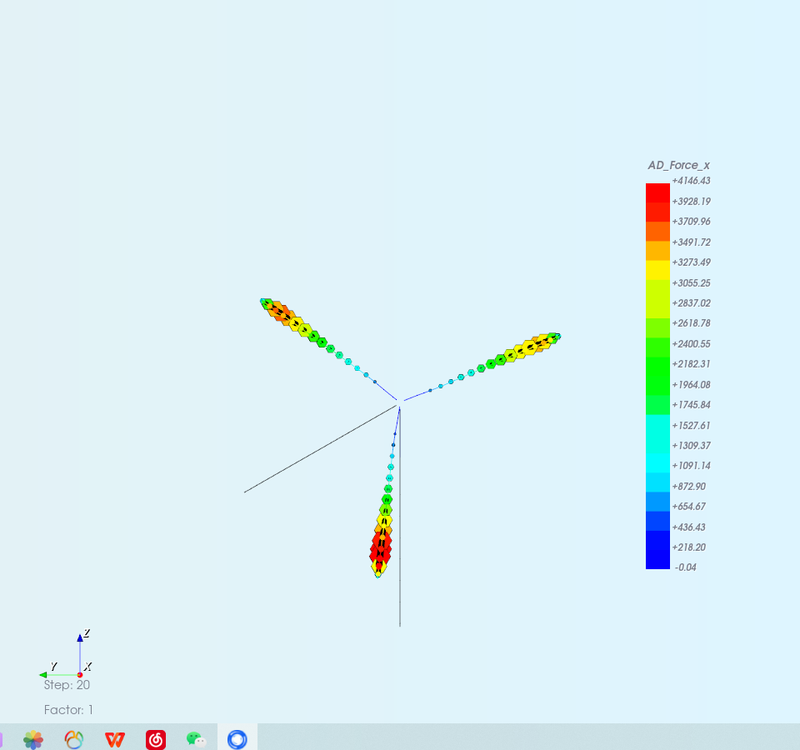
Task: Click legend value +3928.19
Action: pos(691,201)
